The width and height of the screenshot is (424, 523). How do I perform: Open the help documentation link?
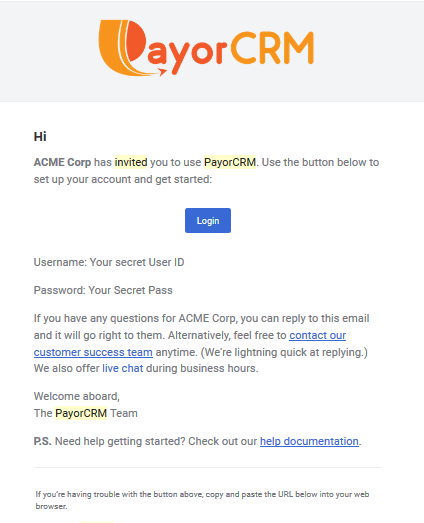pyautogui.click(x=309, y=441)
